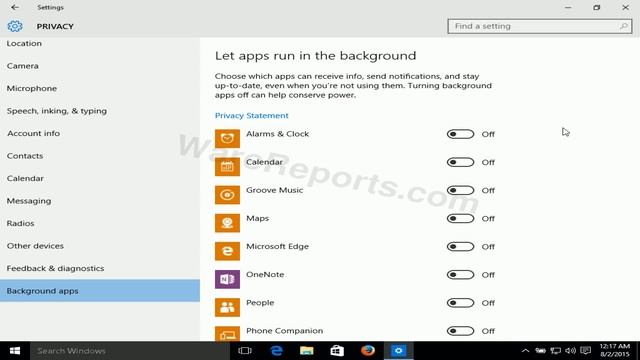Enable the People background switch

460,303
